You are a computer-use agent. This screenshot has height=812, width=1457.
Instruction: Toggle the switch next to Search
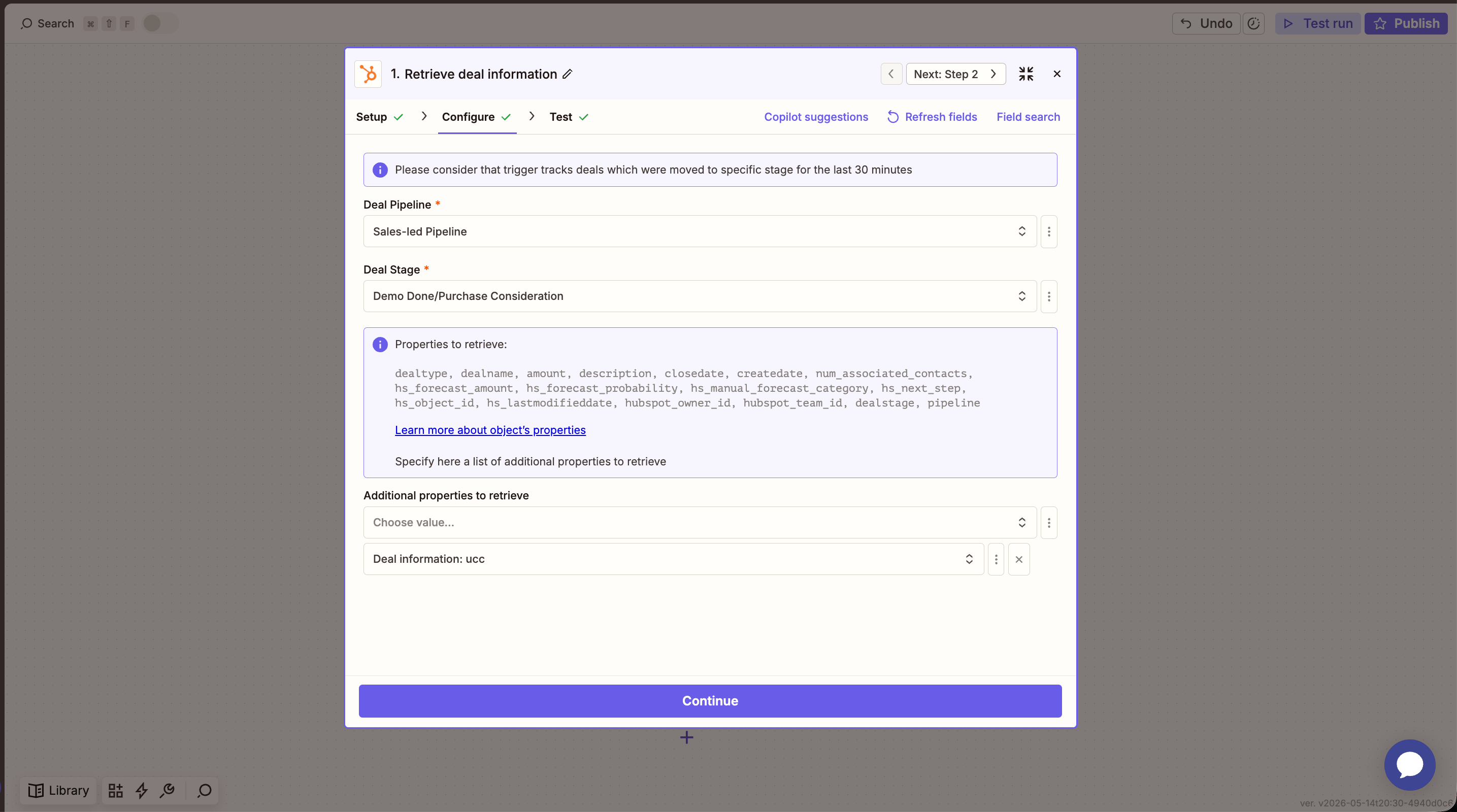point(159,23)
